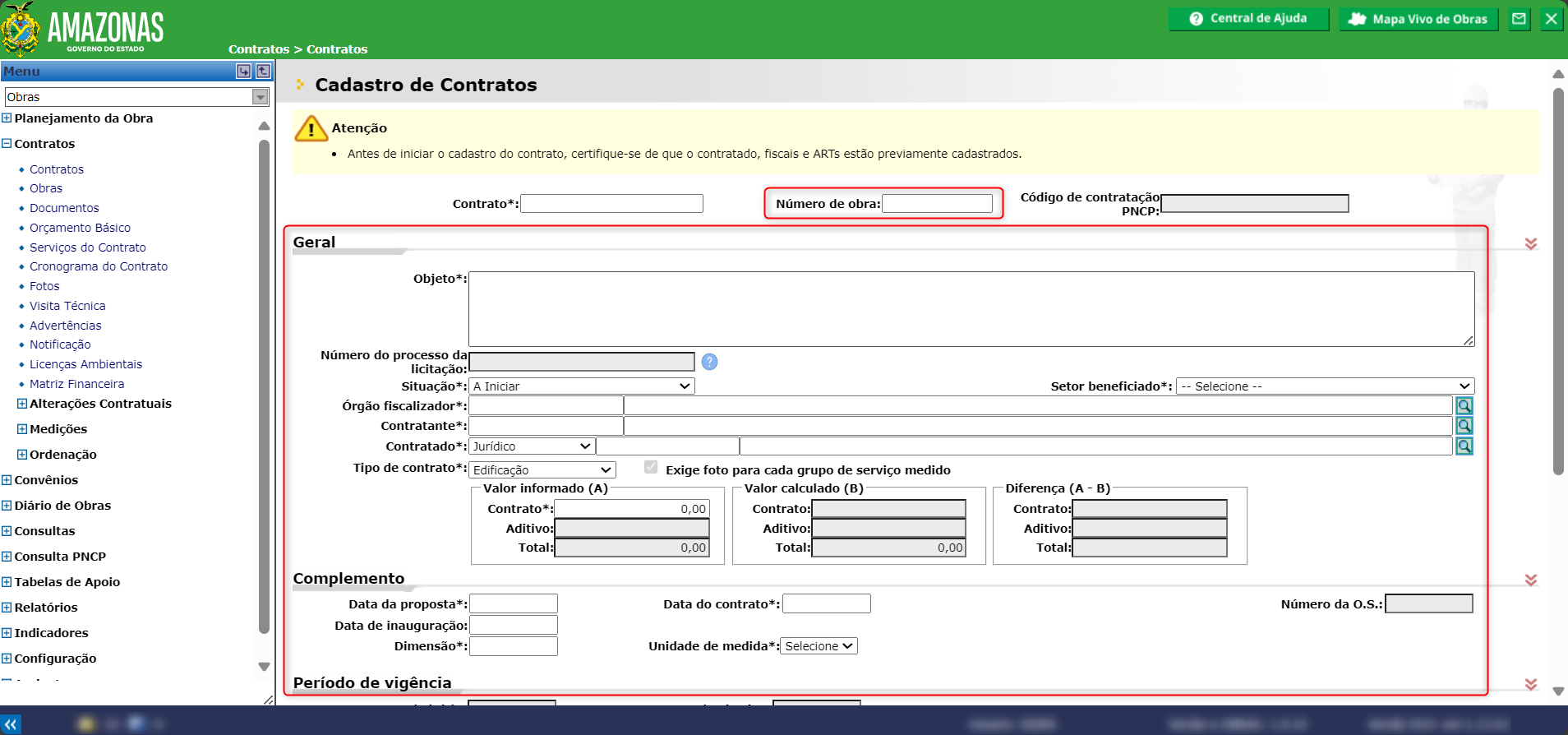The height and width of the screenshot is (735, 1568).
Task: Click the Órgão fiscalizador code field
Action: [x=546, y=406]
